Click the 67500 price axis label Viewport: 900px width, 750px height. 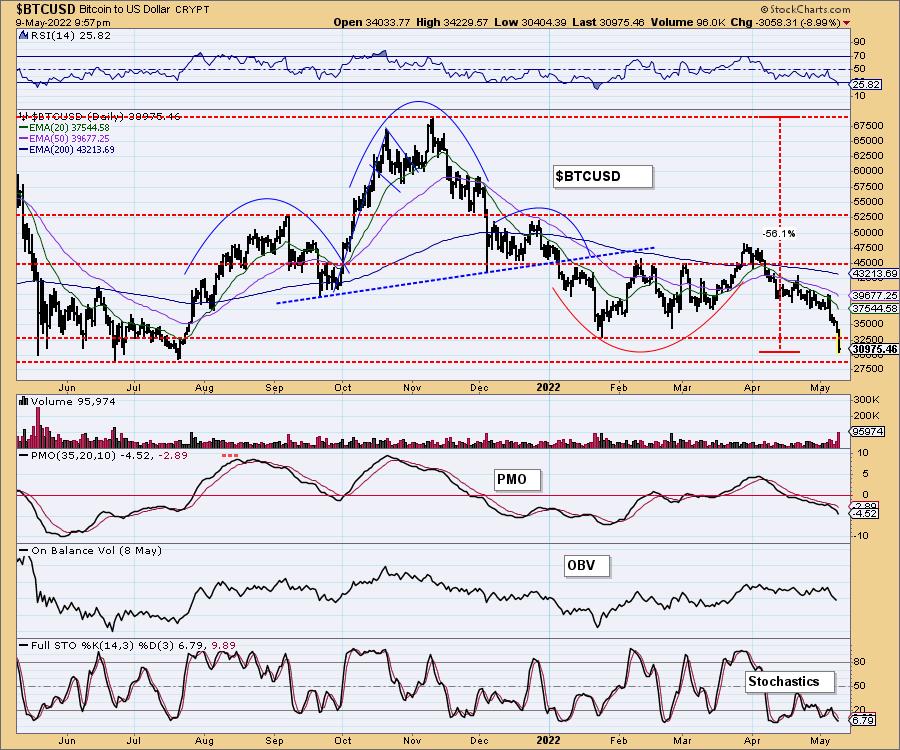(868, 126)
